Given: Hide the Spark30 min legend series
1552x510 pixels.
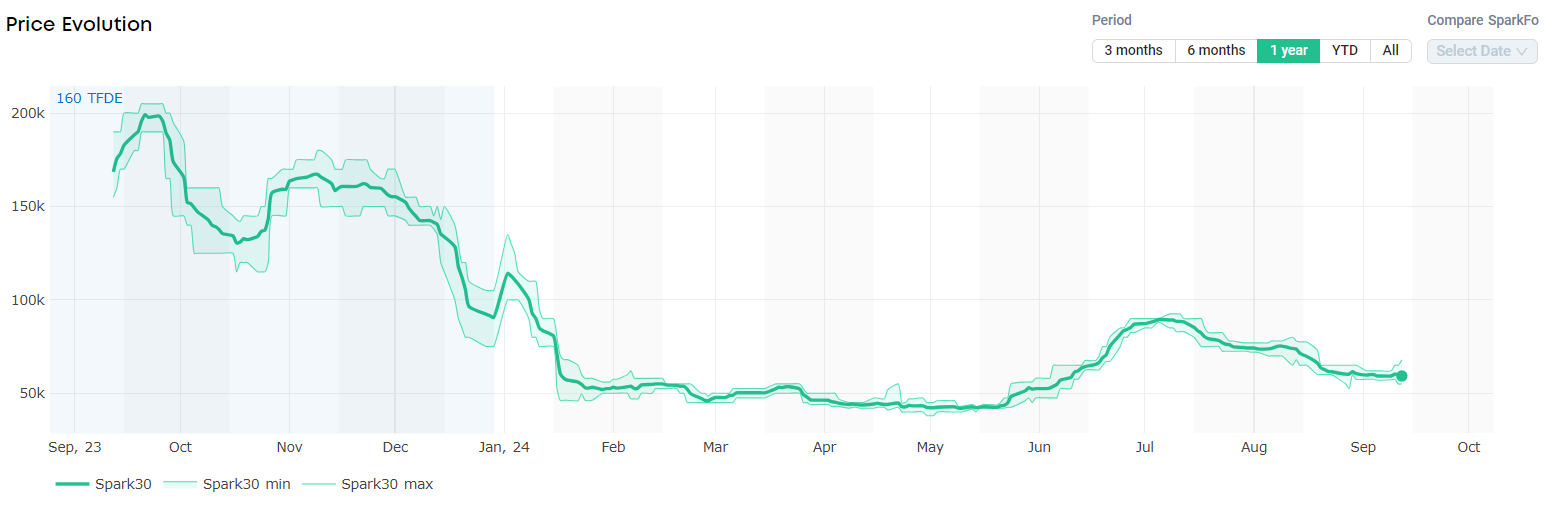Looking at the screenshot, I should [x=227, y=484].
